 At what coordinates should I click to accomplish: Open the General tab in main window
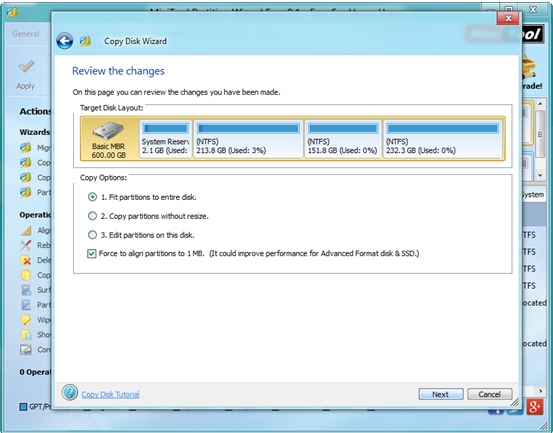click(x=26, y=34)
